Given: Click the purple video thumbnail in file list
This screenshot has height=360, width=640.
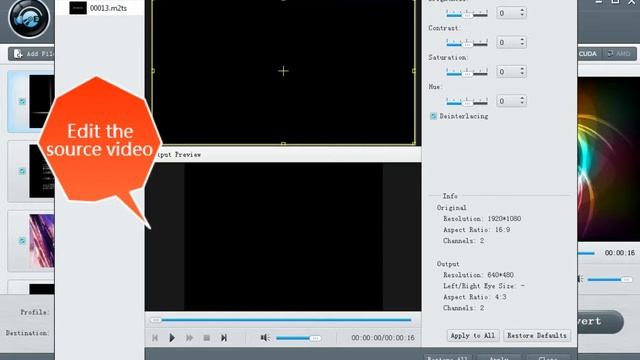Looking at the screenshot, I should click(x=42, y=241).
